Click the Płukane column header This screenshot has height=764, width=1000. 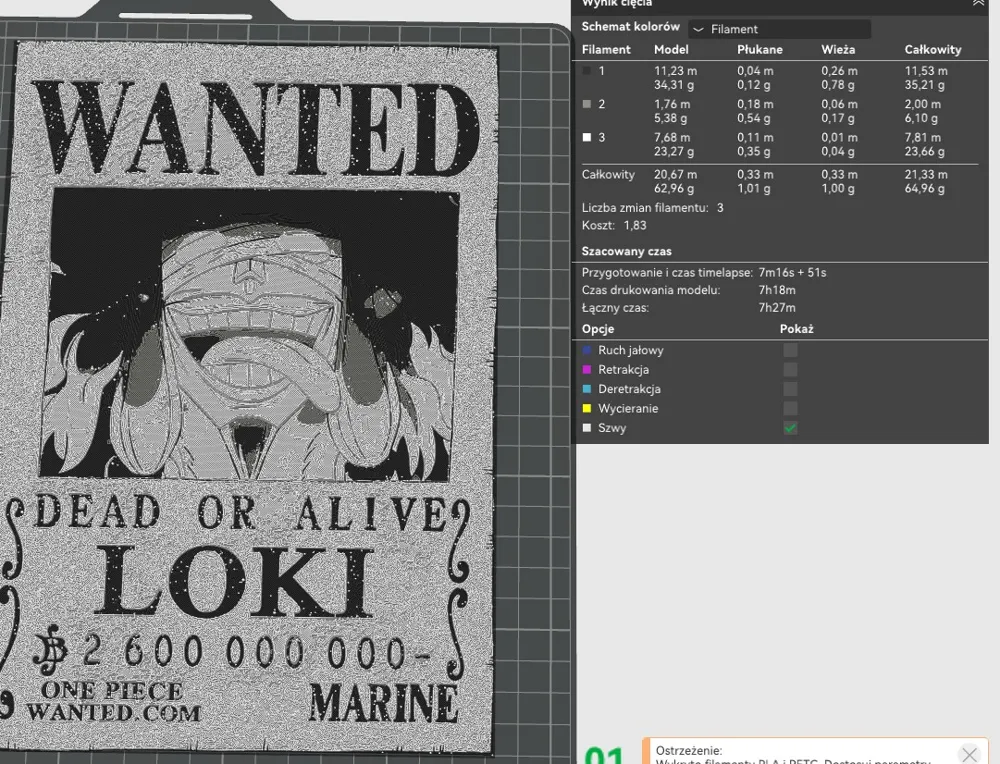pyautogui.click(x=760, y=50)
